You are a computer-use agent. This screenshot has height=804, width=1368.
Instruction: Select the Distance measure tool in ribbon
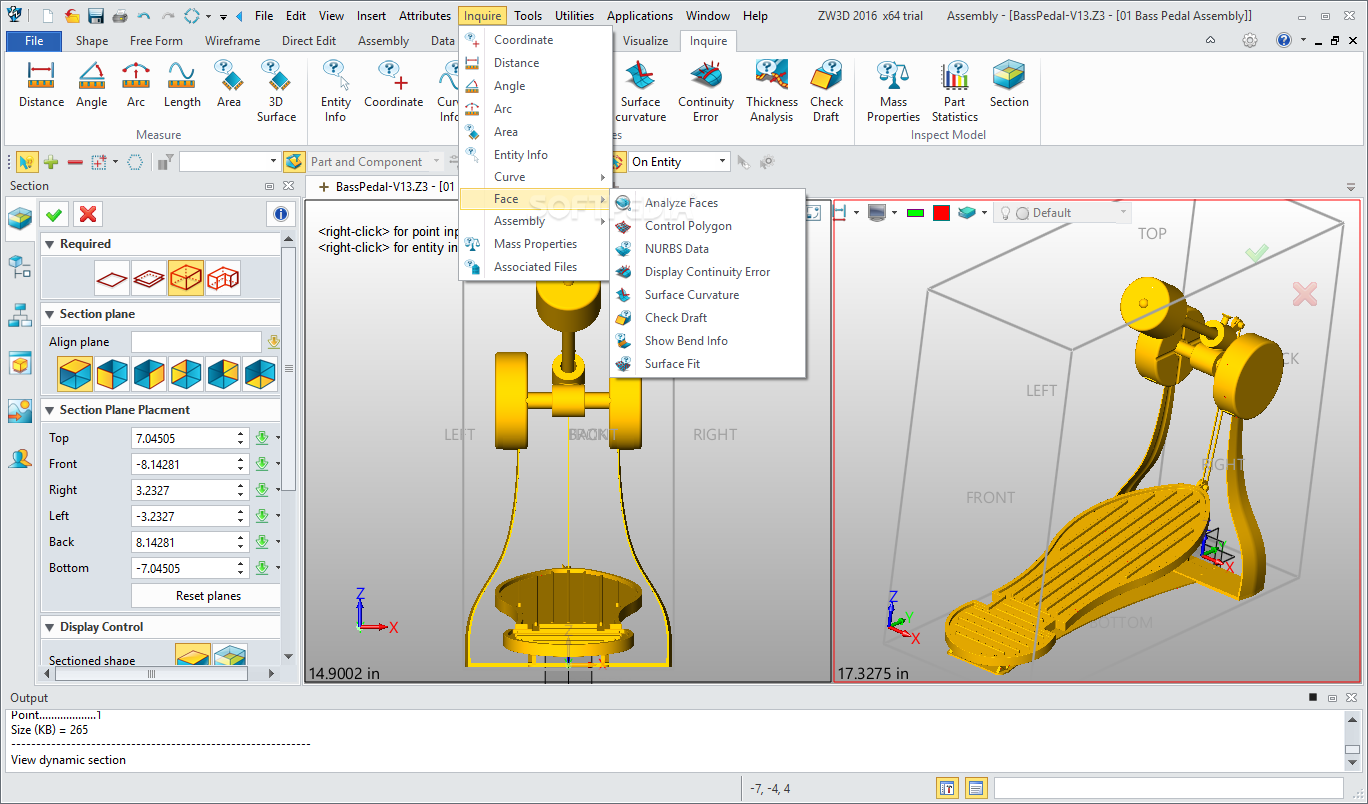41,84
